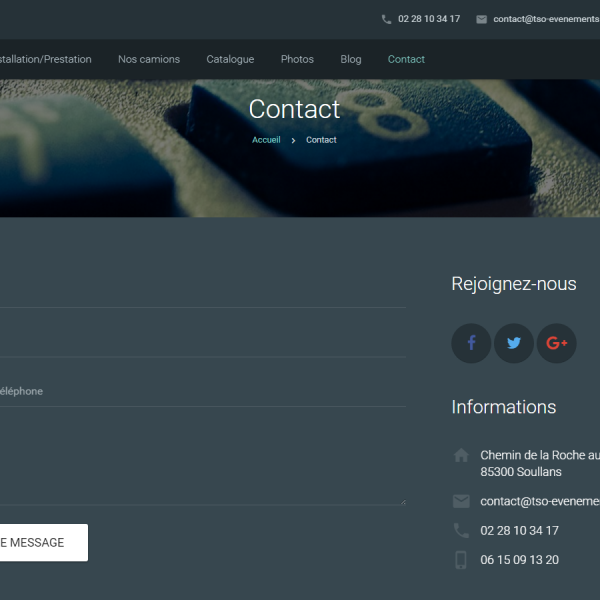Click the Téléphone input field
The image size is (600, 600).
point(200,391)
